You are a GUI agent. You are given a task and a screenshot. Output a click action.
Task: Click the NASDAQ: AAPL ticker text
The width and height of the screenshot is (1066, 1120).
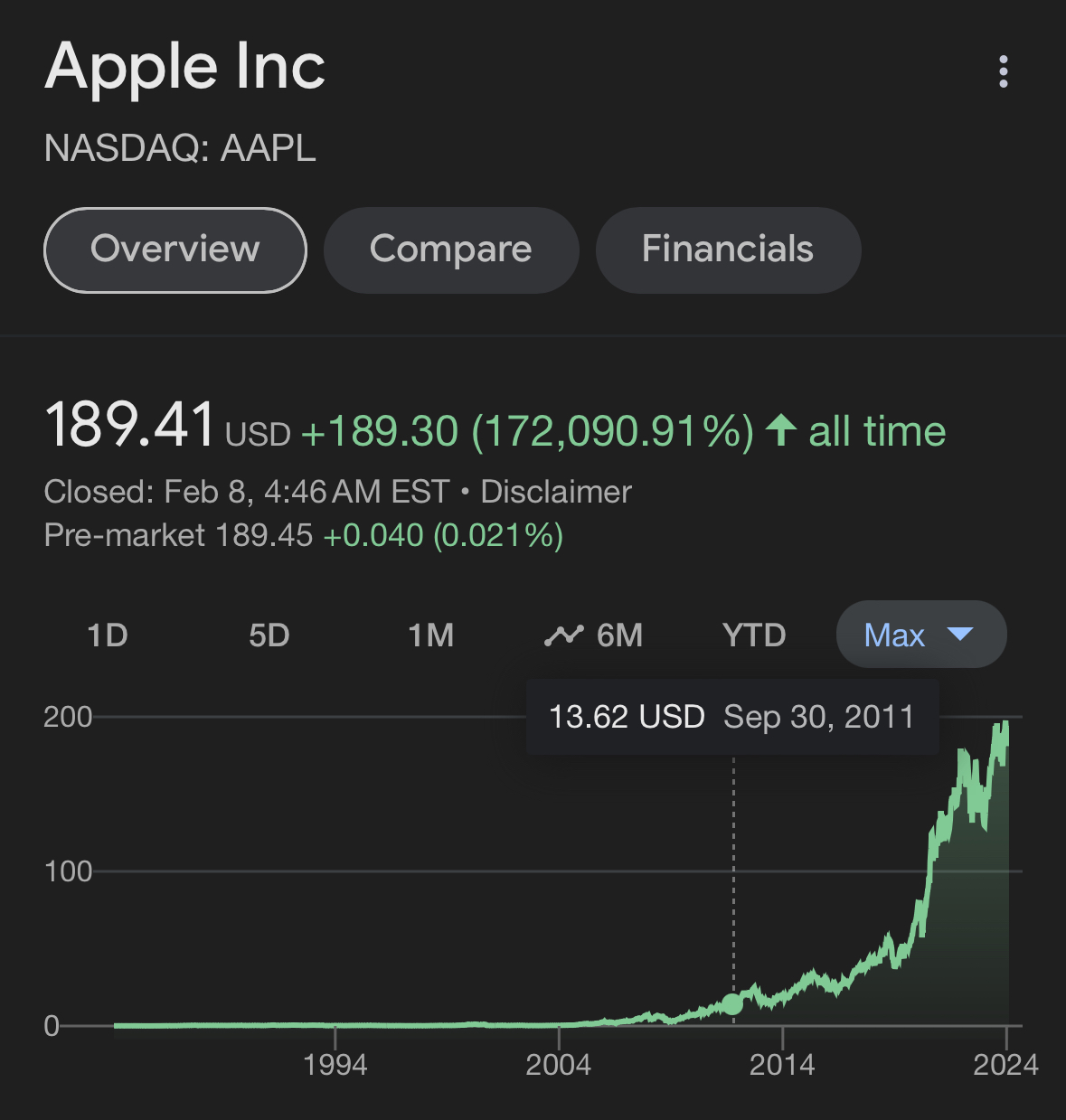[181, 148]
